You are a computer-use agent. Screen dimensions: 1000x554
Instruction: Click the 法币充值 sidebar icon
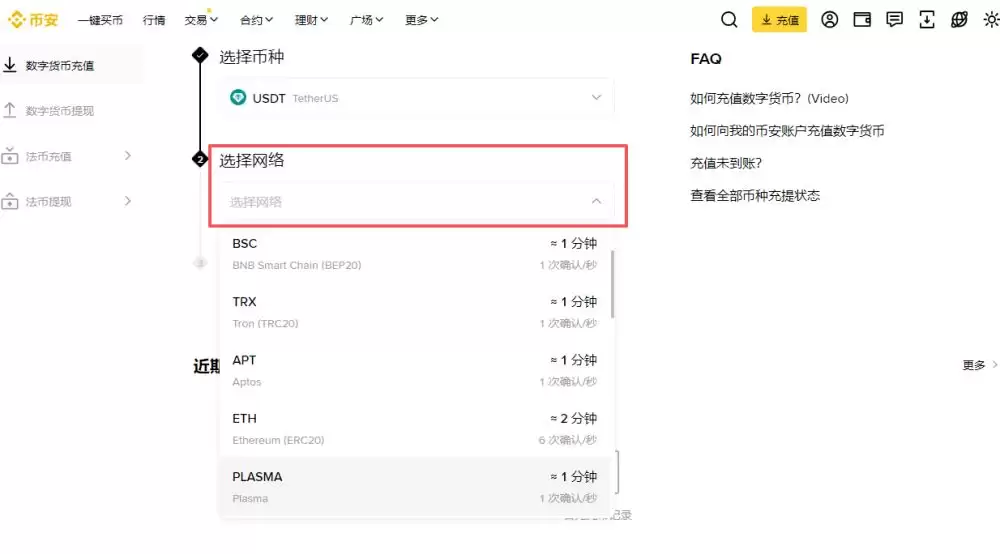tap(10, 156)
